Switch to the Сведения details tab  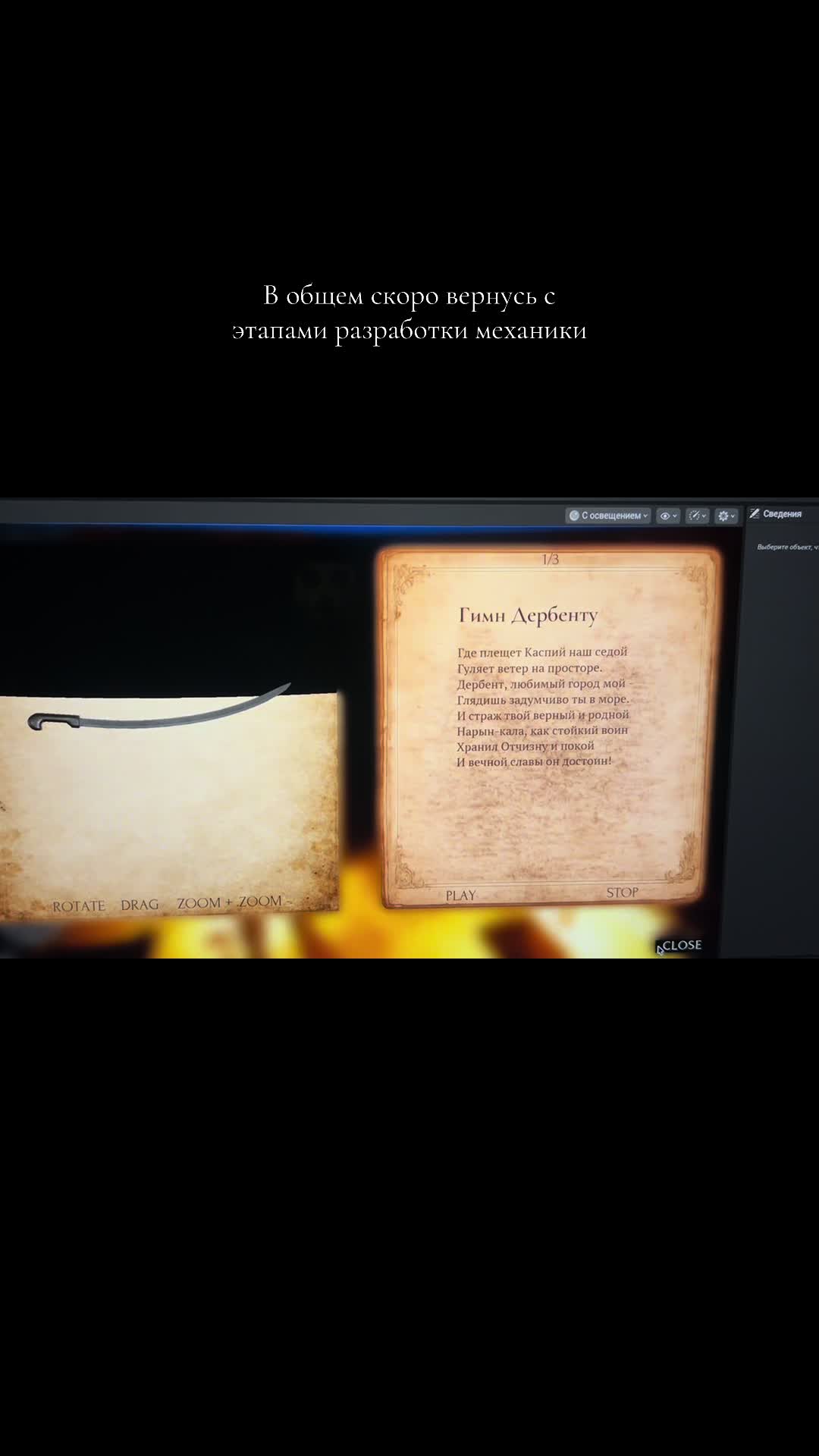coord(781,514)
